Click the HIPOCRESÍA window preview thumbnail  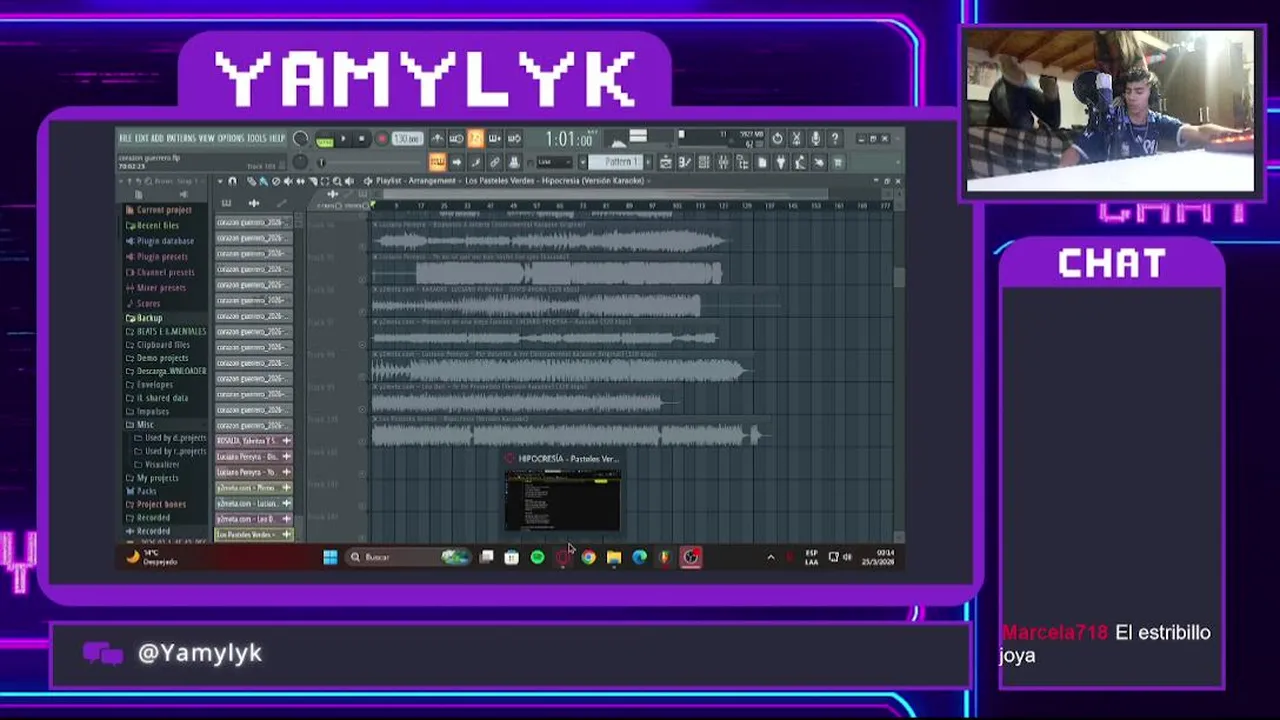(x=562, y=501)
